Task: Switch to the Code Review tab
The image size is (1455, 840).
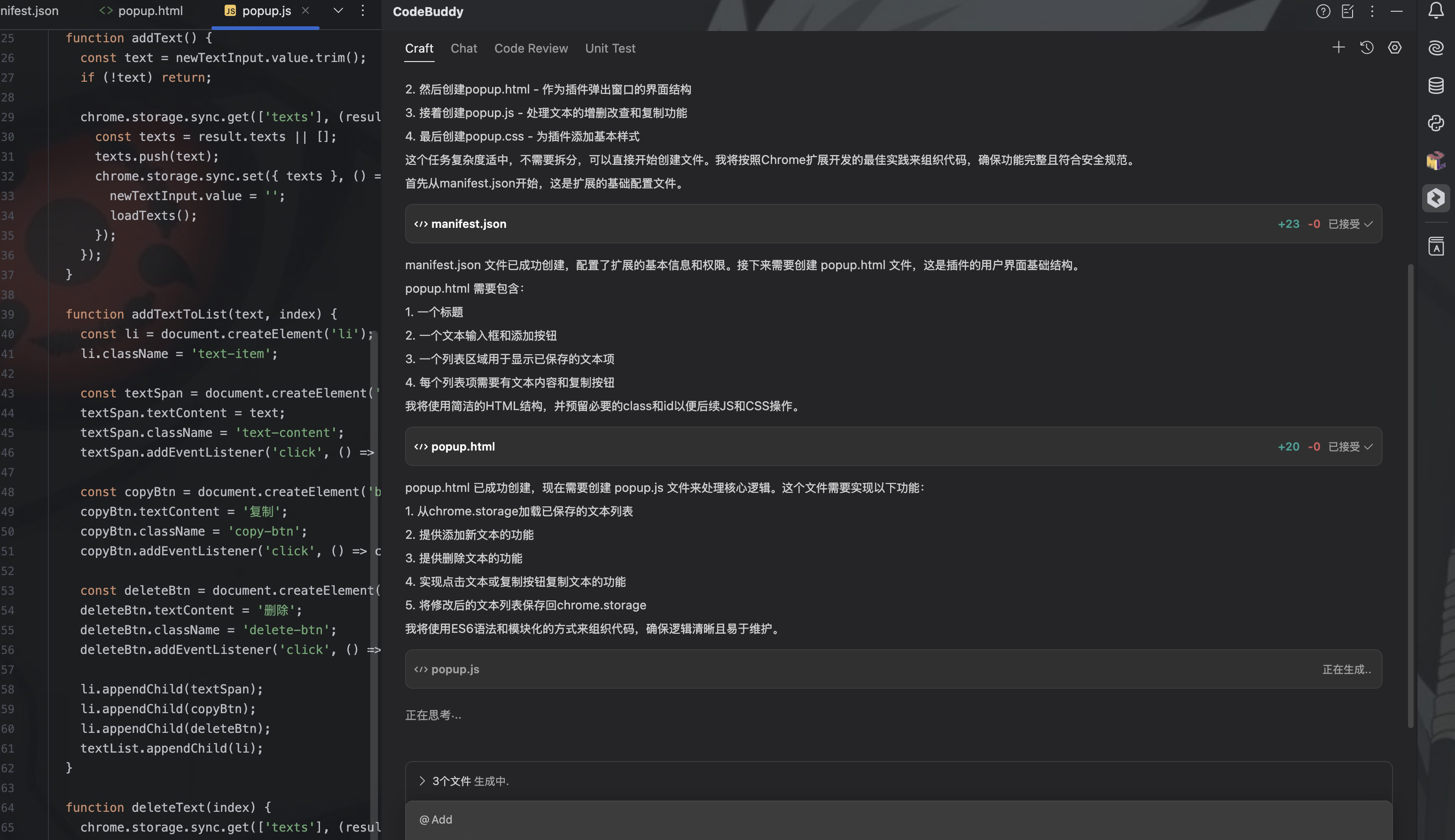Action: click(x=531, y=48)
